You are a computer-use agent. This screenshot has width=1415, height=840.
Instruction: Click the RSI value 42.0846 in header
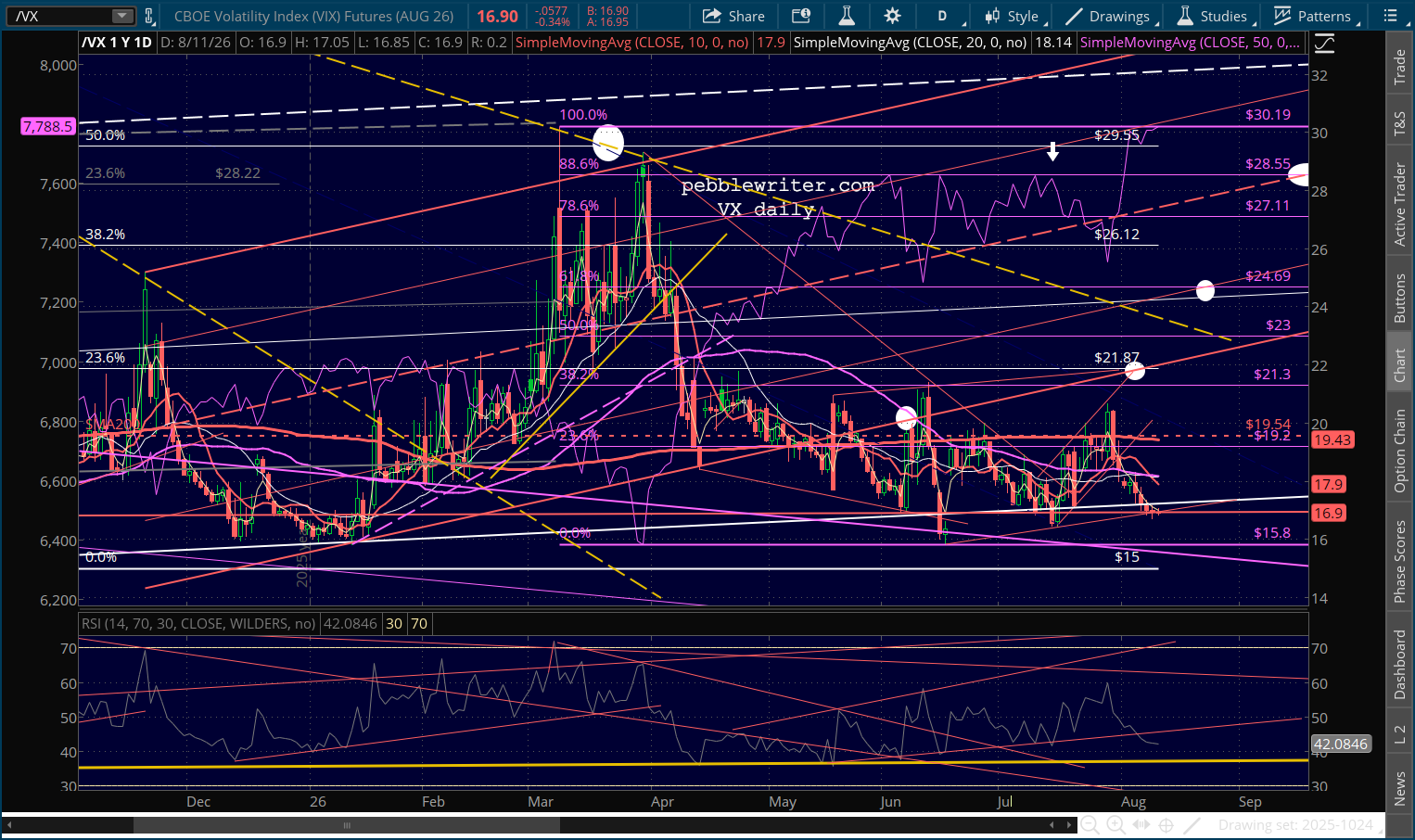[351, 624]
